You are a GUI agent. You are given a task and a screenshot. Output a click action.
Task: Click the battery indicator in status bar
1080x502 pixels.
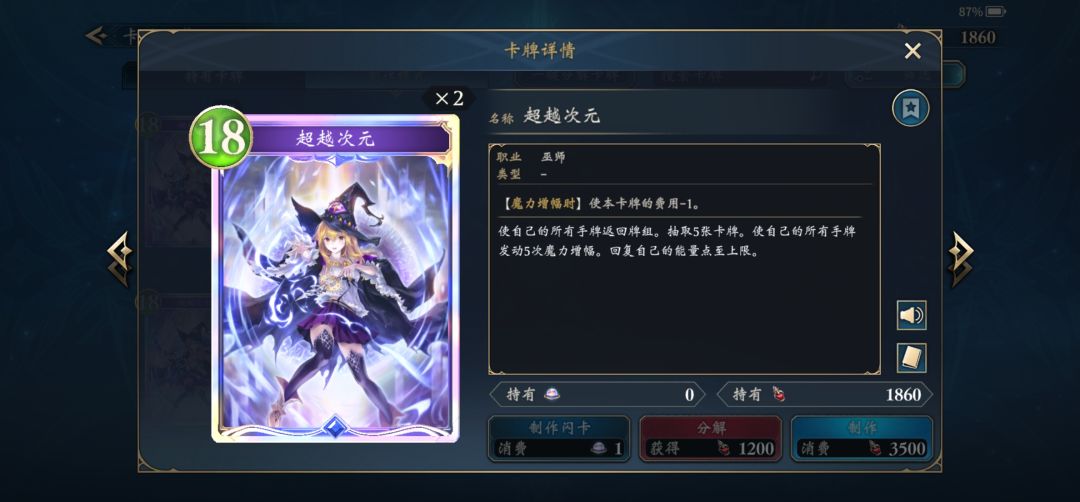995,12
